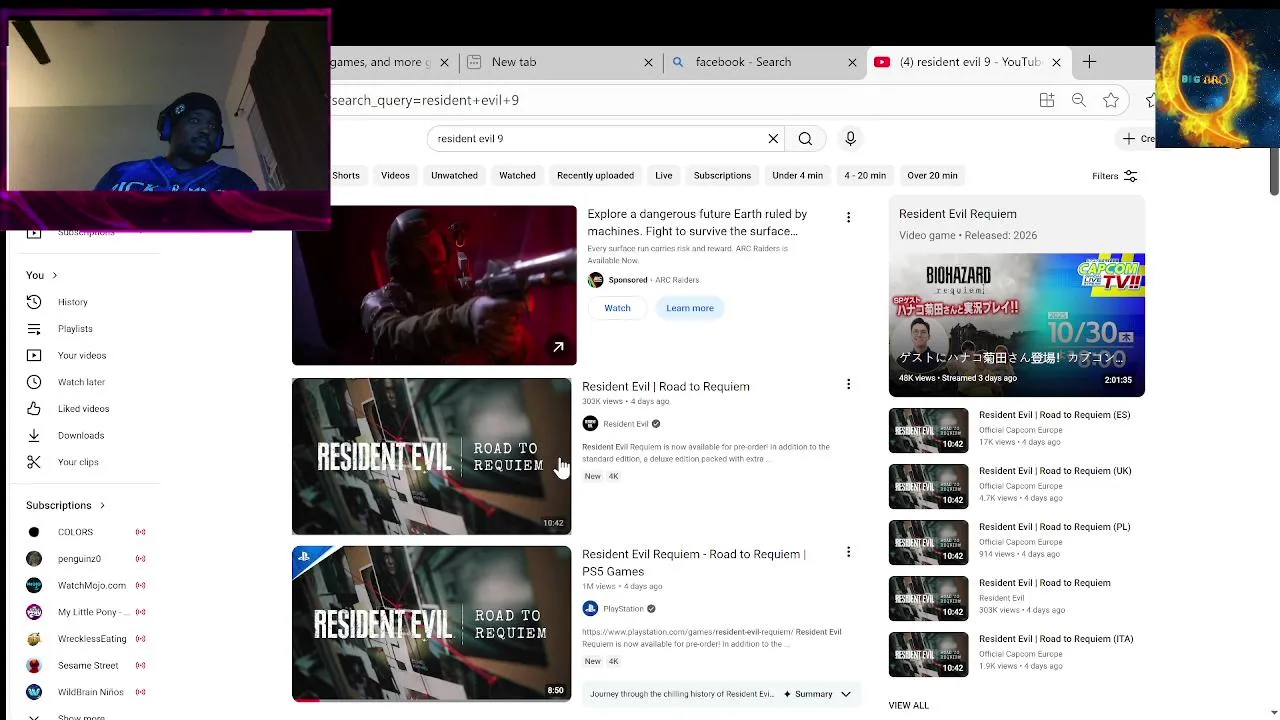Open more options for PS5 Games video

point(848,552)
